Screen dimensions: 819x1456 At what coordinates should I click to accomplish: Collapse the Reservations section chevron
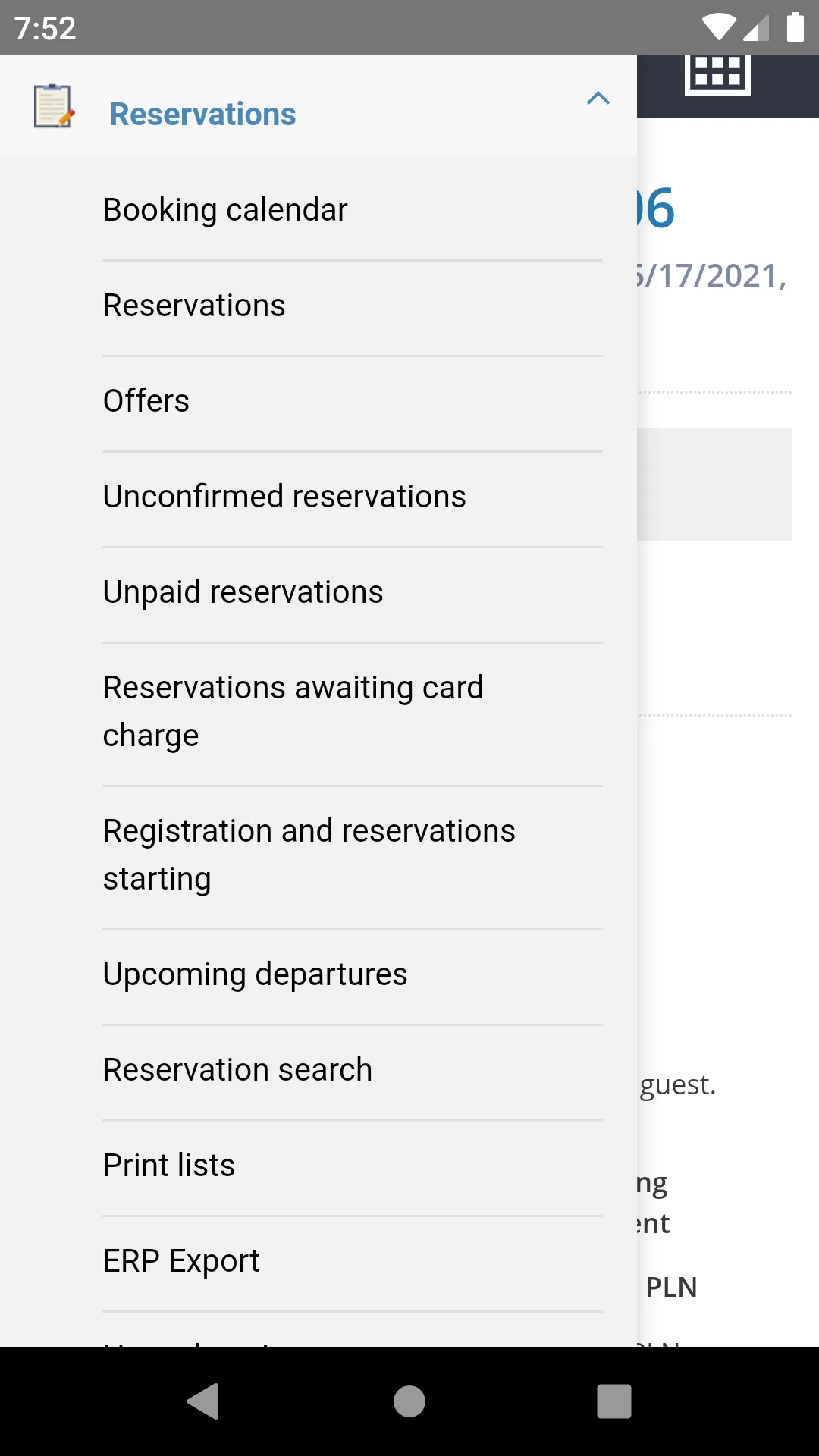598,98
